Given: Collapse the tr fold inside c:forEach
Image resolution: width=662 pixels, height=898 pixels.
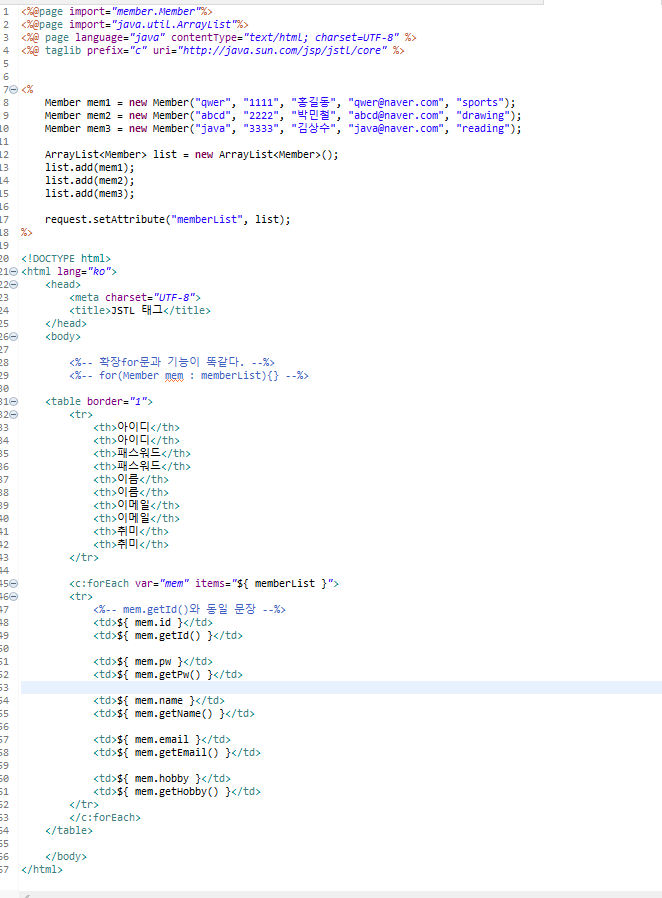Looking at the screenshot, I should click(x=14, y=597).
